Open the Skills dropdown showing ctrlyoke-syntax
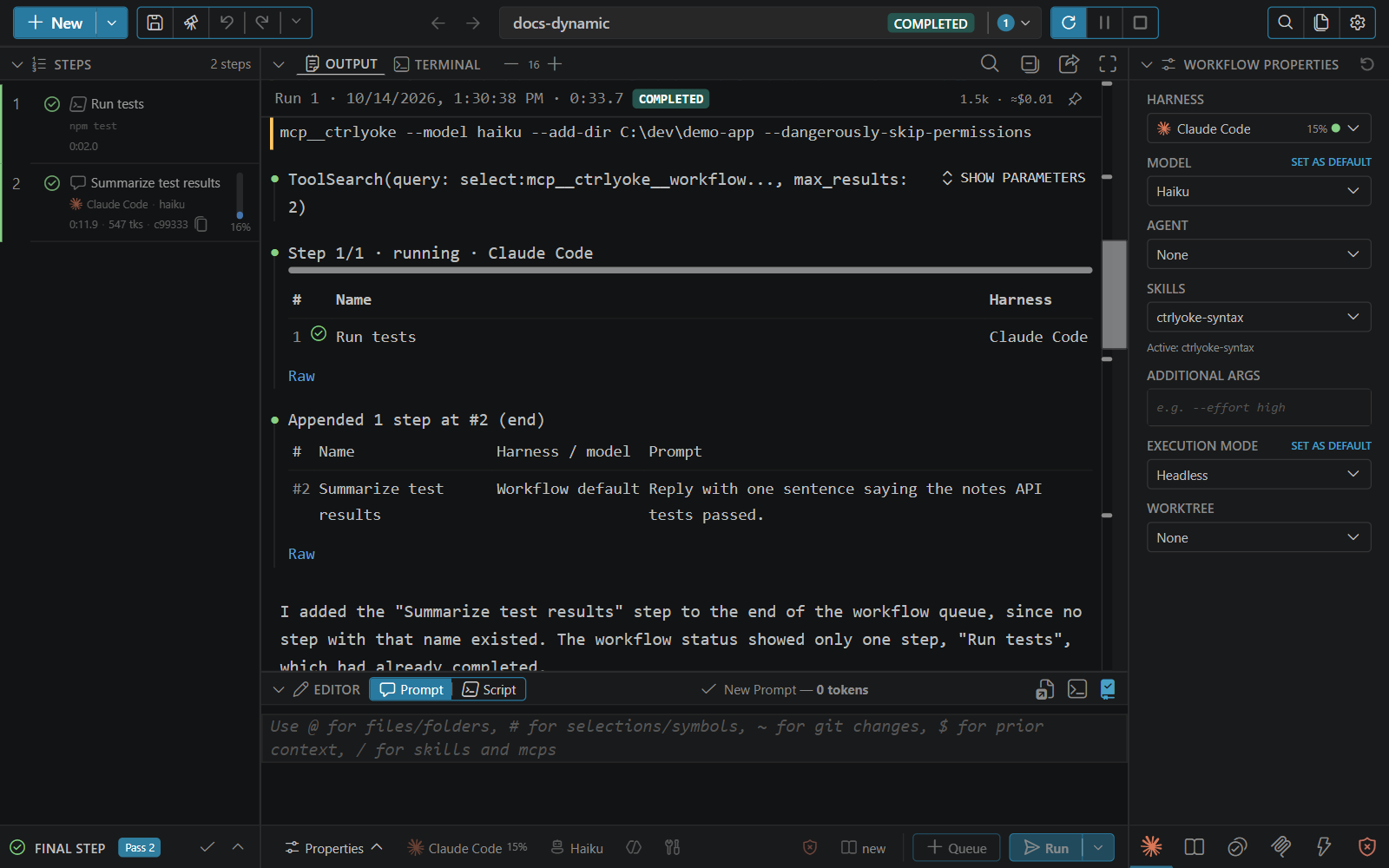Screen dimensions: 1389x868 tap(1259, 317)
